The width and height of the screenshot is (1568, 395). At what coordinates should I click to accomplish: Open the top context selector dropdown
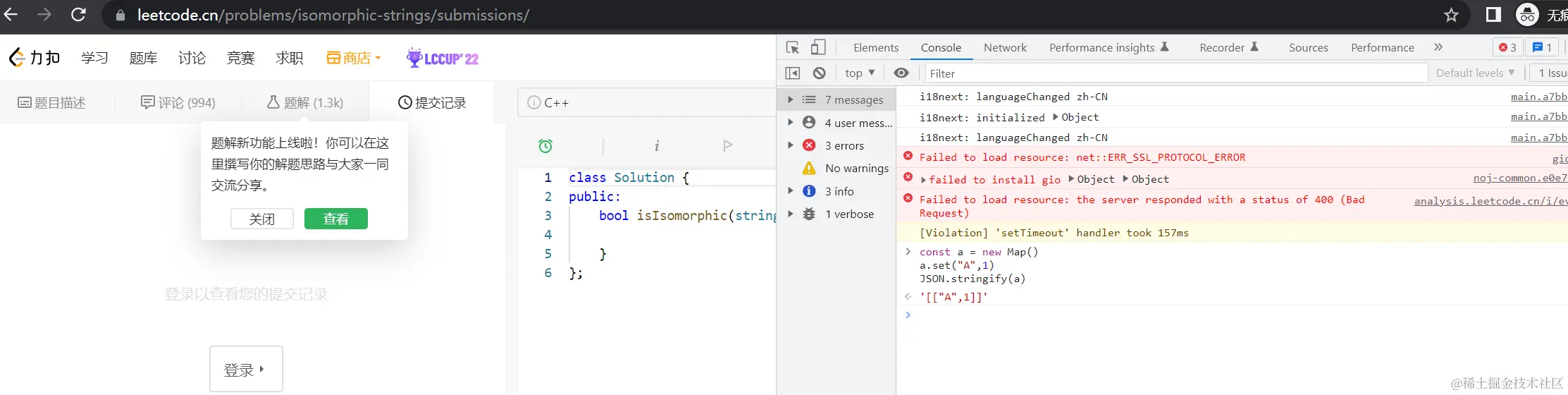tap(860, 73)
